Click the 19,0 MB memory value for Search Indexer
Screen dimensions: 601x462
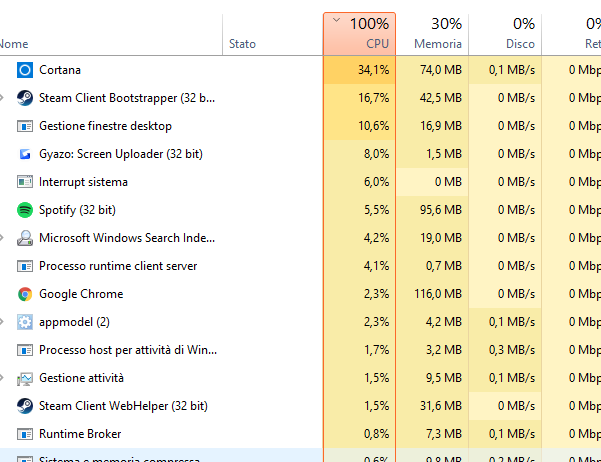[x=441, y=238]
